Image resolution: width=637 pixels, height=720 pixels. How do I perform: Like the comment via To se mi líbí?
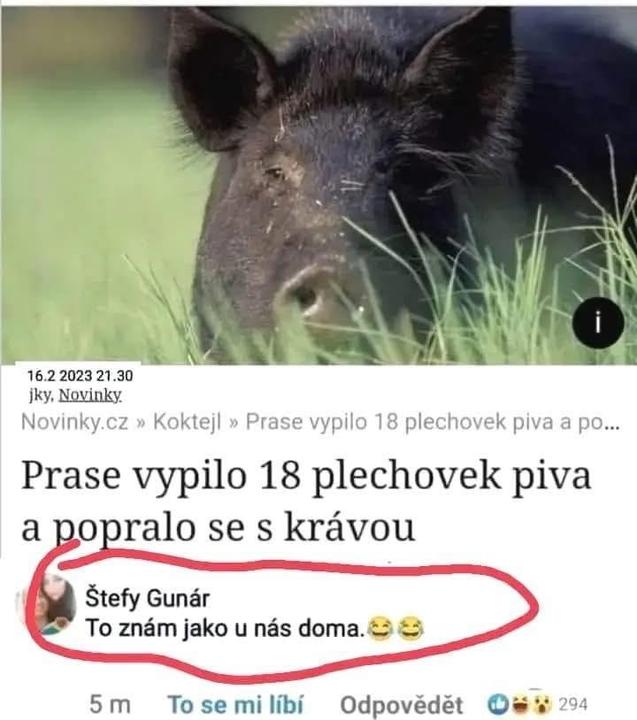coord(236,704)
